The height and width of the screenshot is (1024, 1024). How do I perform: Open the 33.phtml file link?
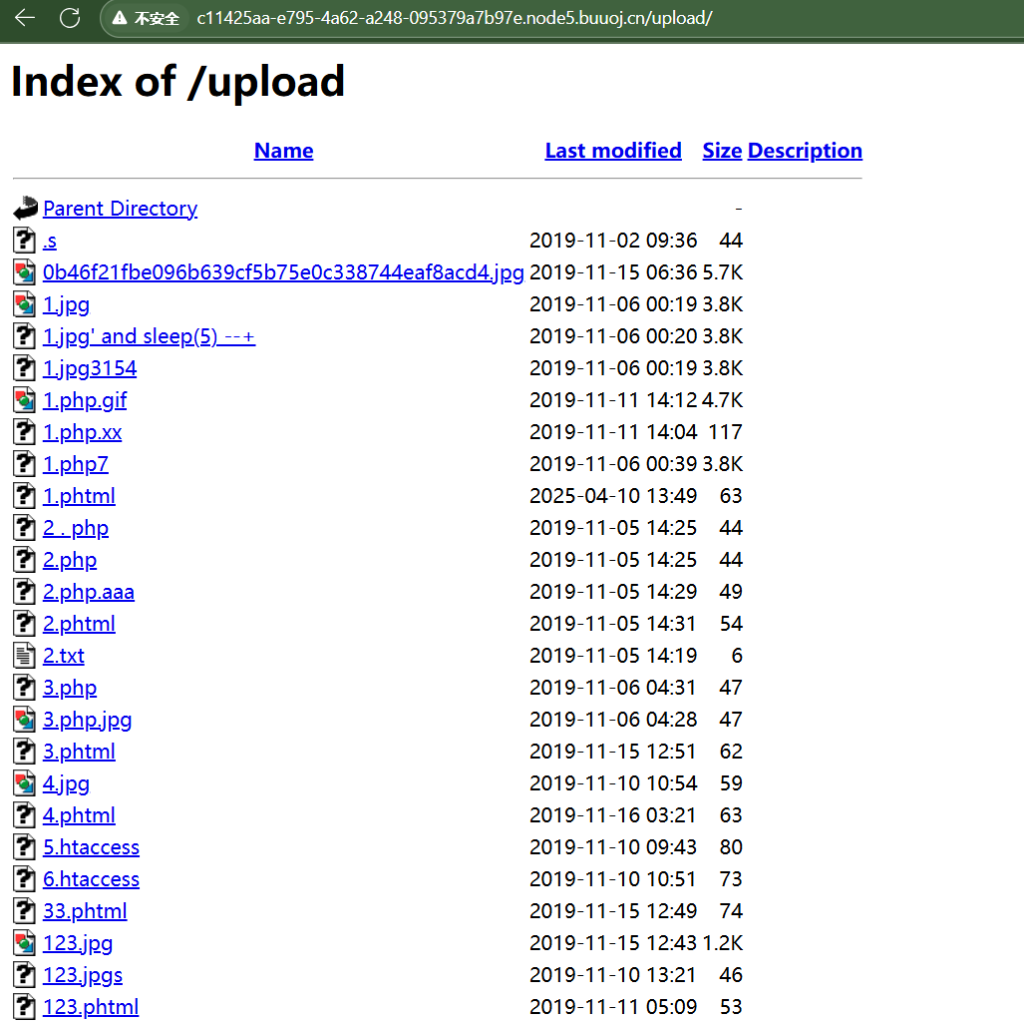(x=85, y=912)
